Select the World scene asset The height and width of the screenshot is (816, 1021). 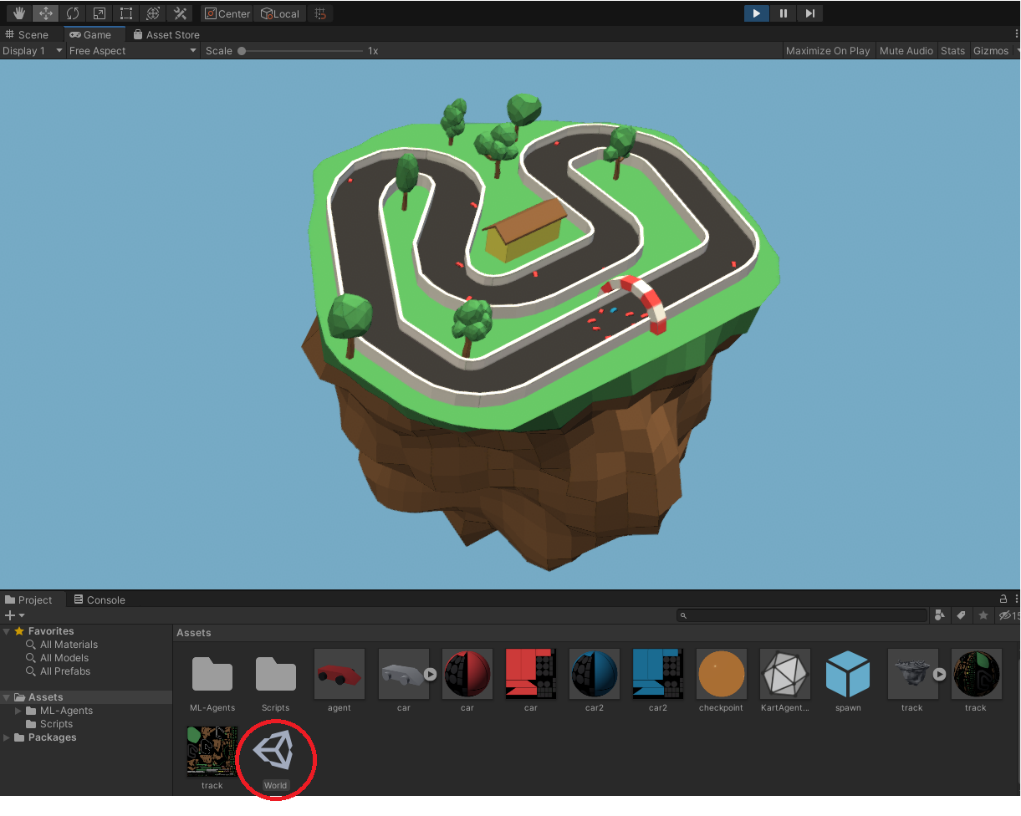[274, 751]
